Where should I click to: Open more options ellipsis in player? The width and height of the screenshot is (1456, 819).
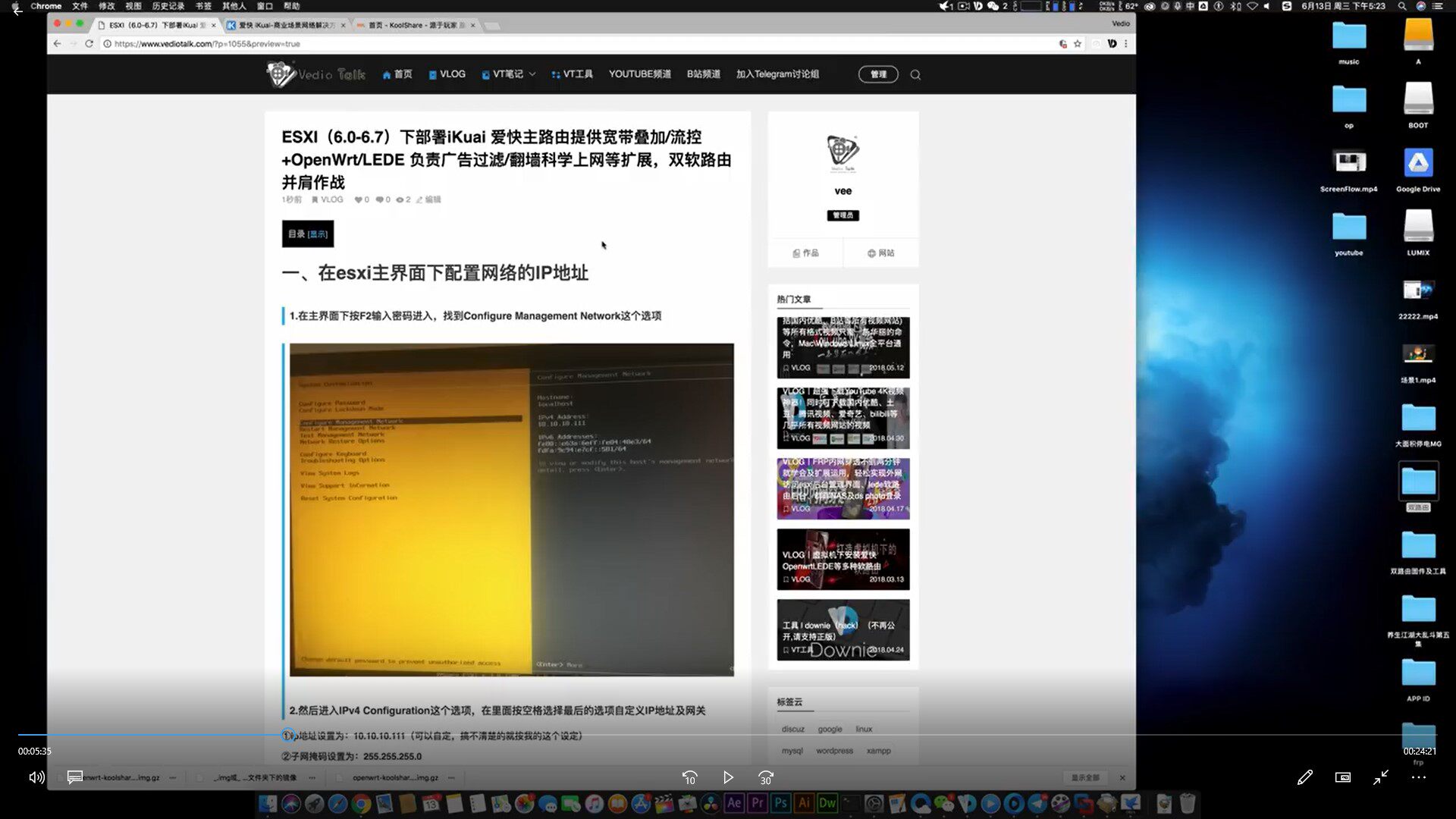click(x=1418, y=777)
